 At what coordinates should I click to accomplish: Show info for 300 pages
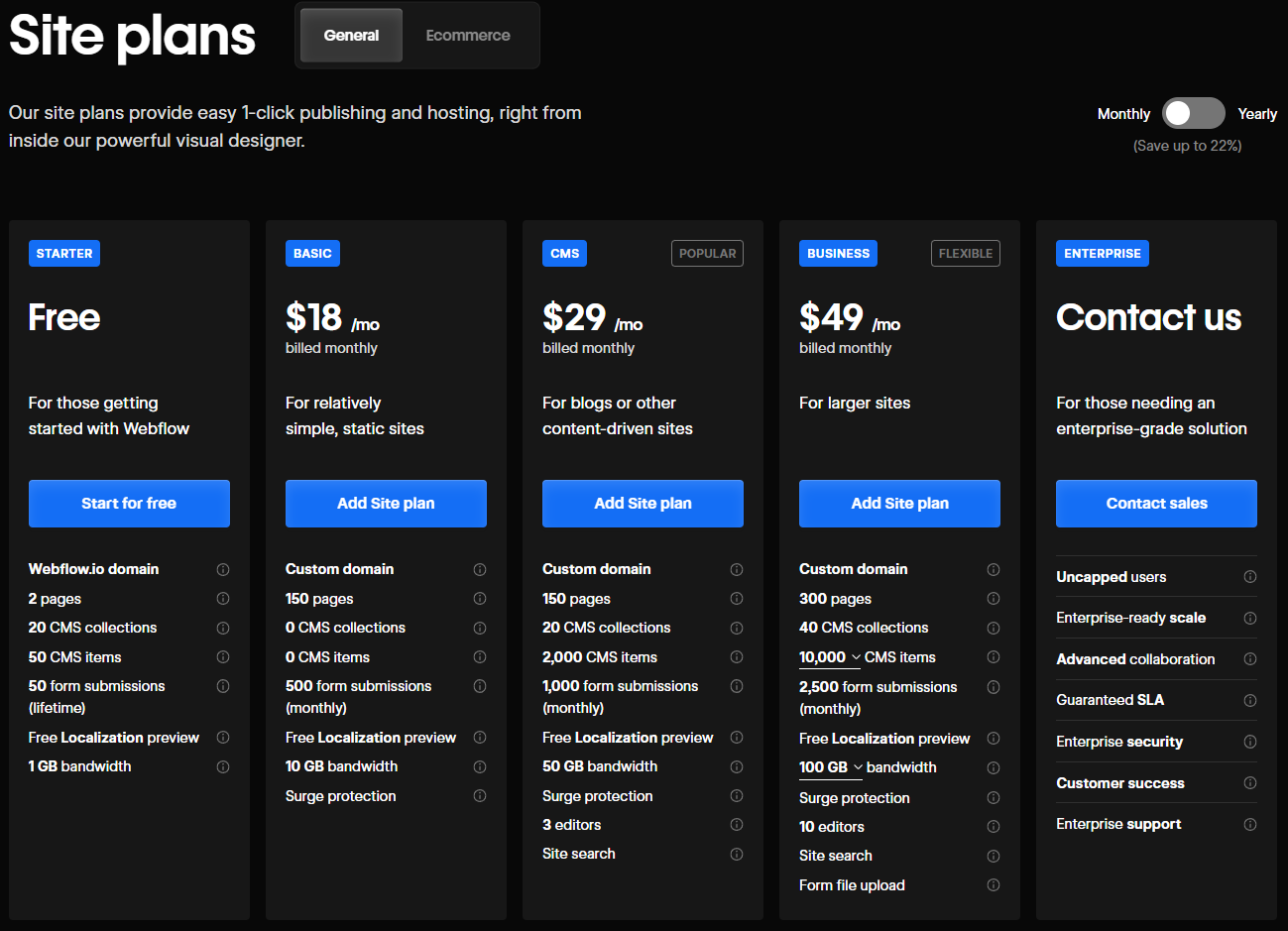pyautogui.click(x=994, y=599)
